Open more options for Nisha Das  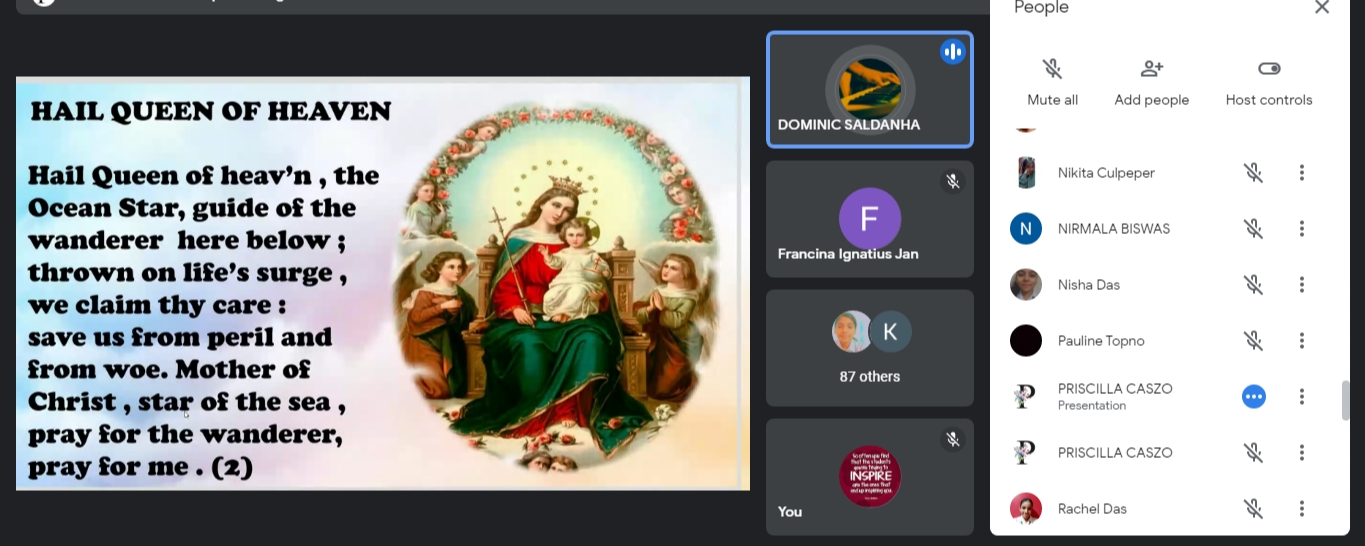click(1301, 285)
